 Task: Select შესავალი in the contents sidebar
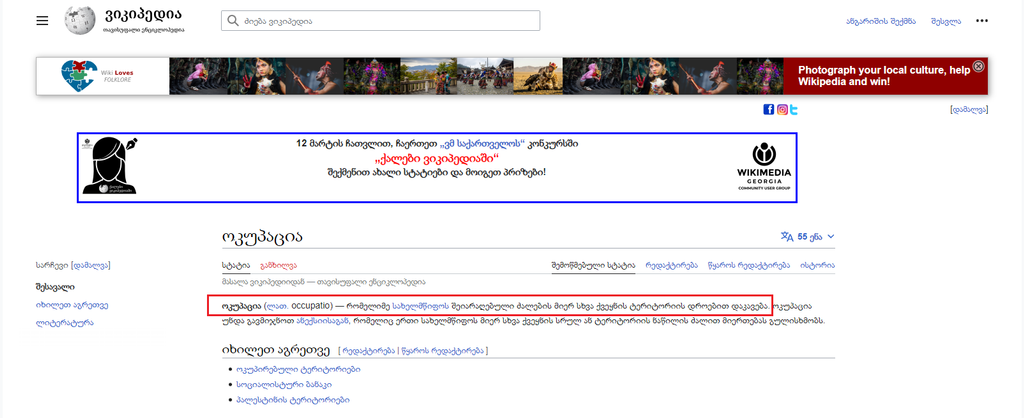56,287
